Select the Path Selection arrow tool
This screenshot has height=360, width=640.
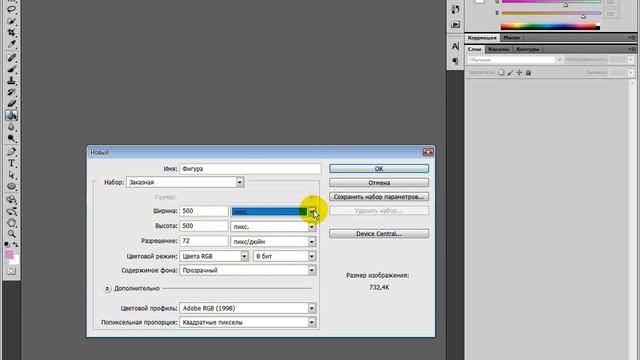[x=11, y=175]
